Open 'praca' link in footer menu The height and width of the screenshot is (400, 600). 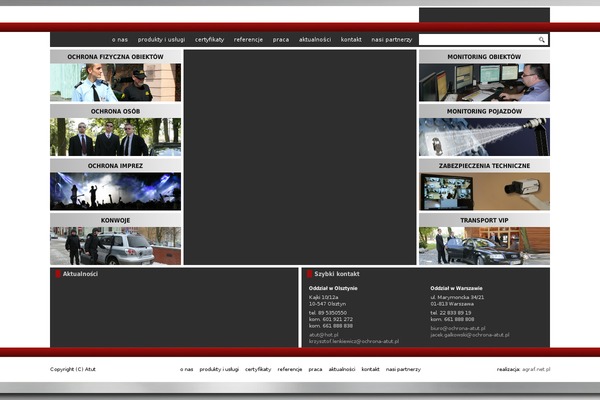click(x=315, y=369)
